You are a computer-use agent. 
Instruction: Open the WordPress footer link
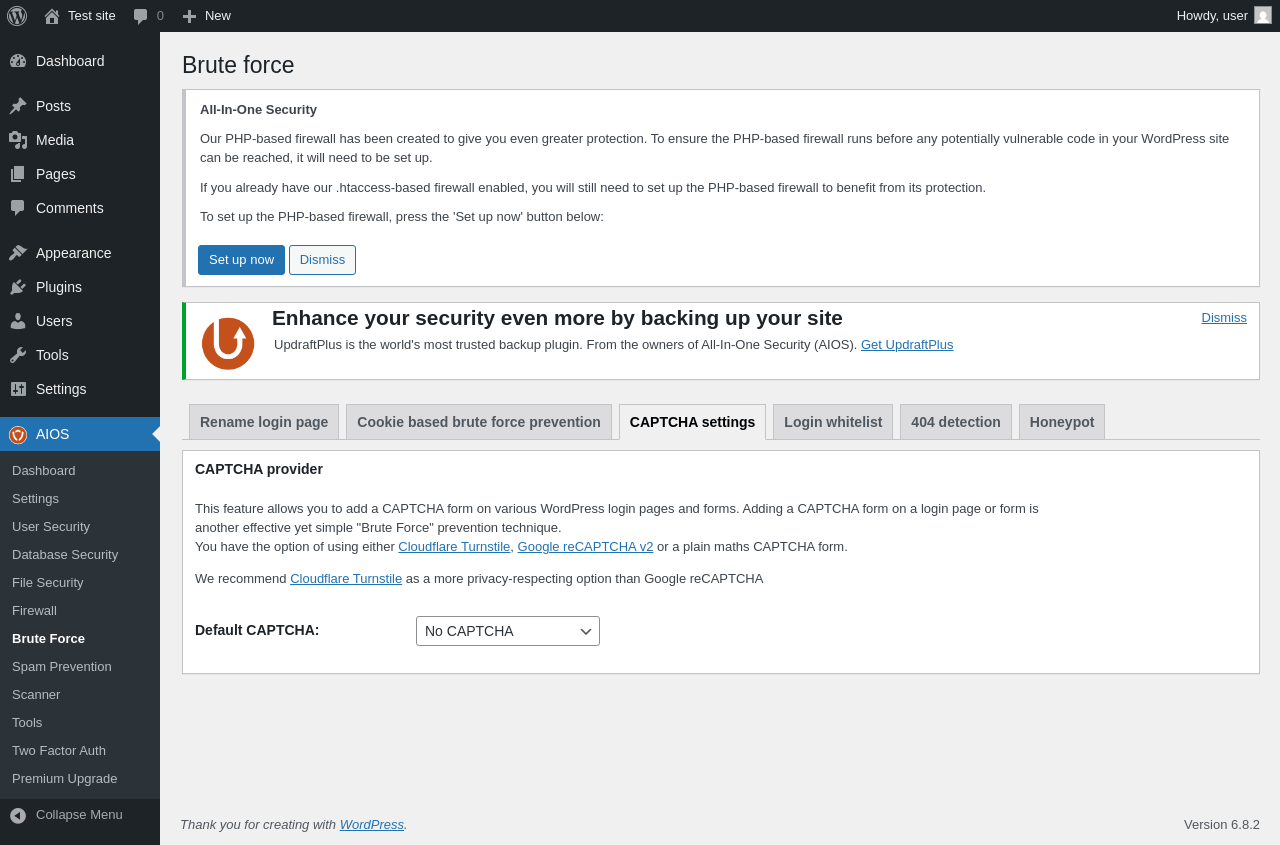point(372,825)
